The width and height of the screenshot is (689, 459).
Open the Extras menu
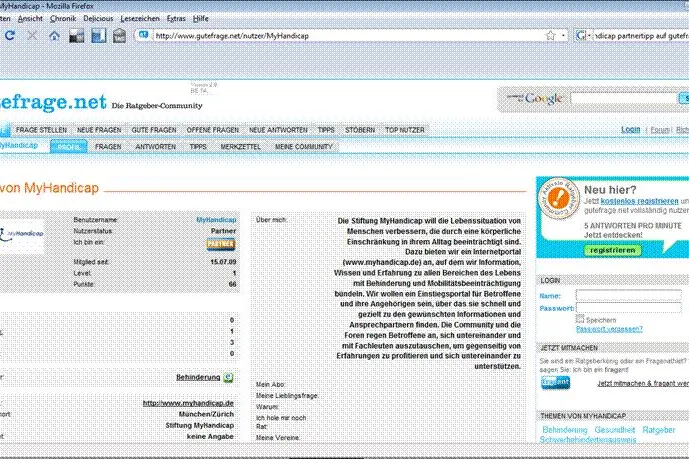point(176,18)
